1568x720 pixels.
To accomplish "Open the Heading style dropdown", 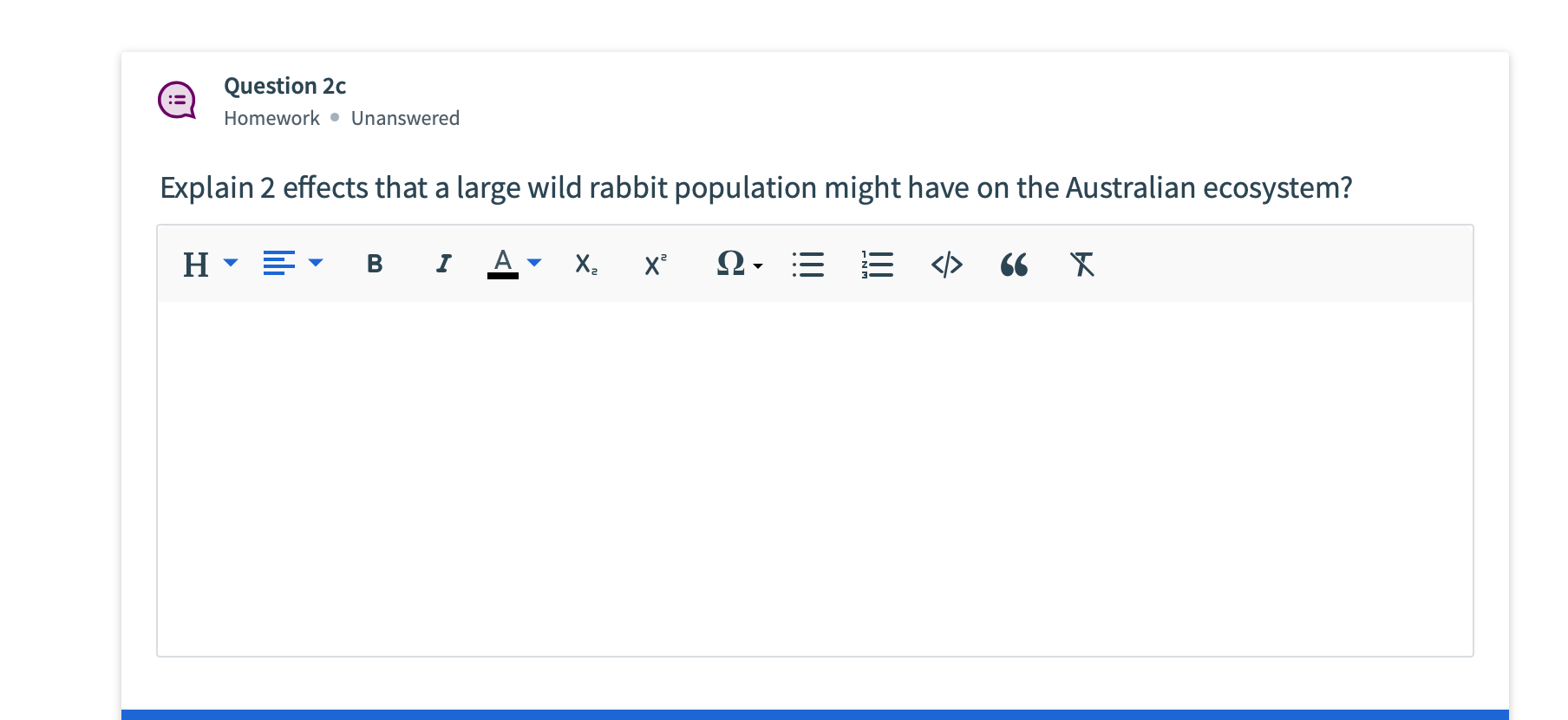I will tap(210, 264).
